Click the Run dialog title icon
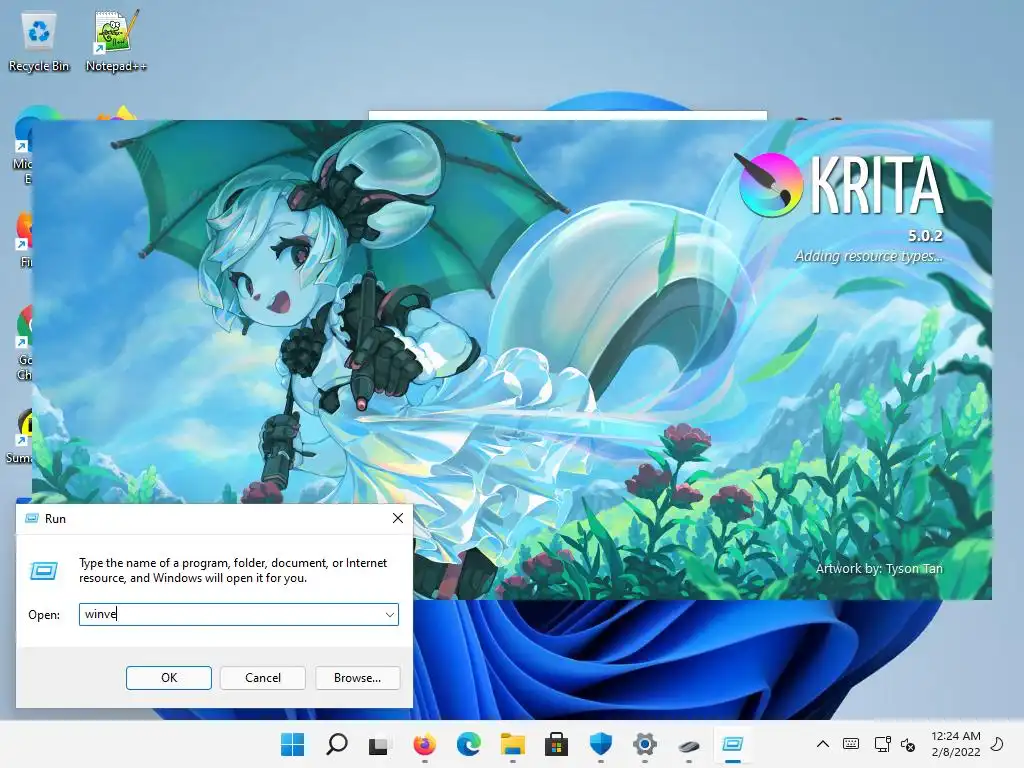The height and width of the screenshot is (768, 1024). point(31,519)
